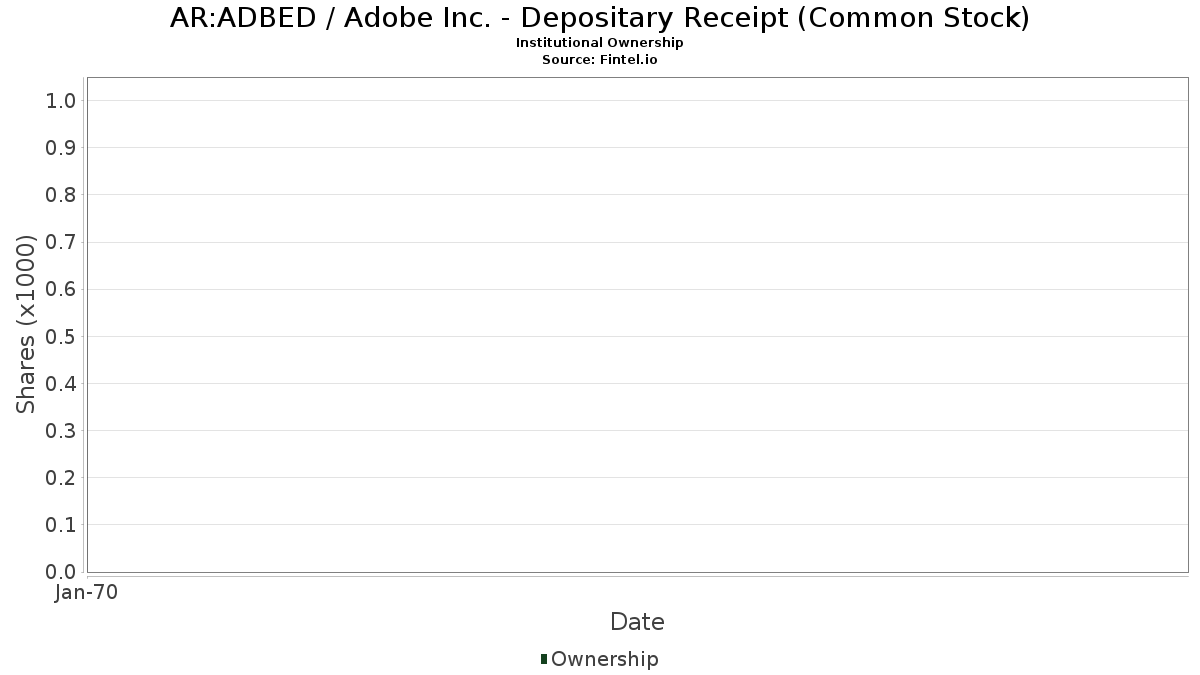Select the 0.8 value on y-axis

(61, 195)
